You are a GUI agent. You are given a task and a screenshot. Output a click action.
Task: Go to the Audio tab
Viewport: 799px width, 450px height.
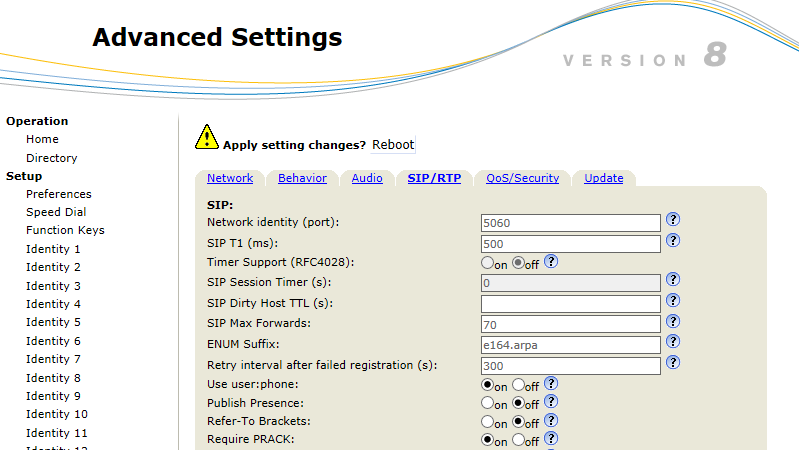[x=367, y=178]
